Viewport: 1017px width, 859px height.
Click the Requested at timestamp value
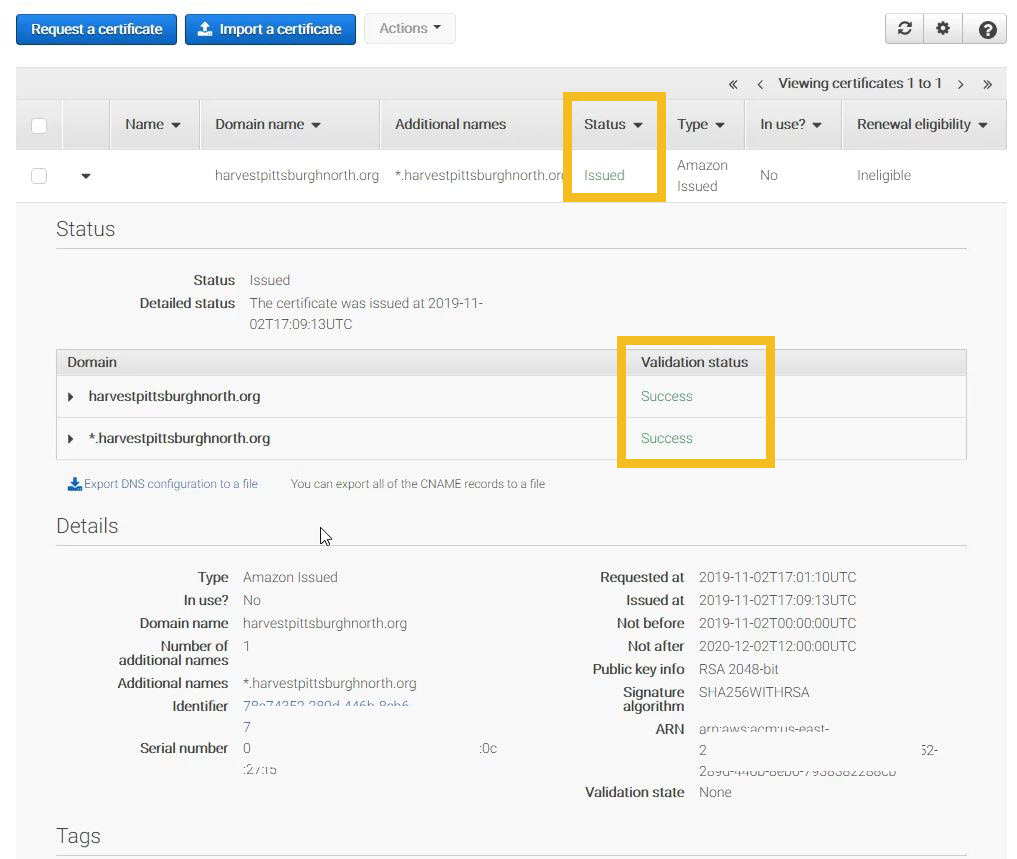[777, 577]
